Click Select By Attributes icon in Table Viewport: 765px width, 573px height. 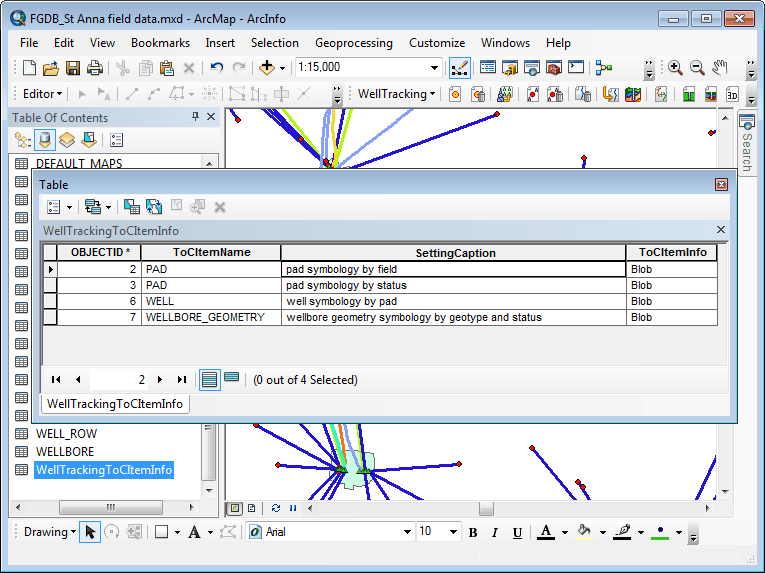[x=132, y=207]
